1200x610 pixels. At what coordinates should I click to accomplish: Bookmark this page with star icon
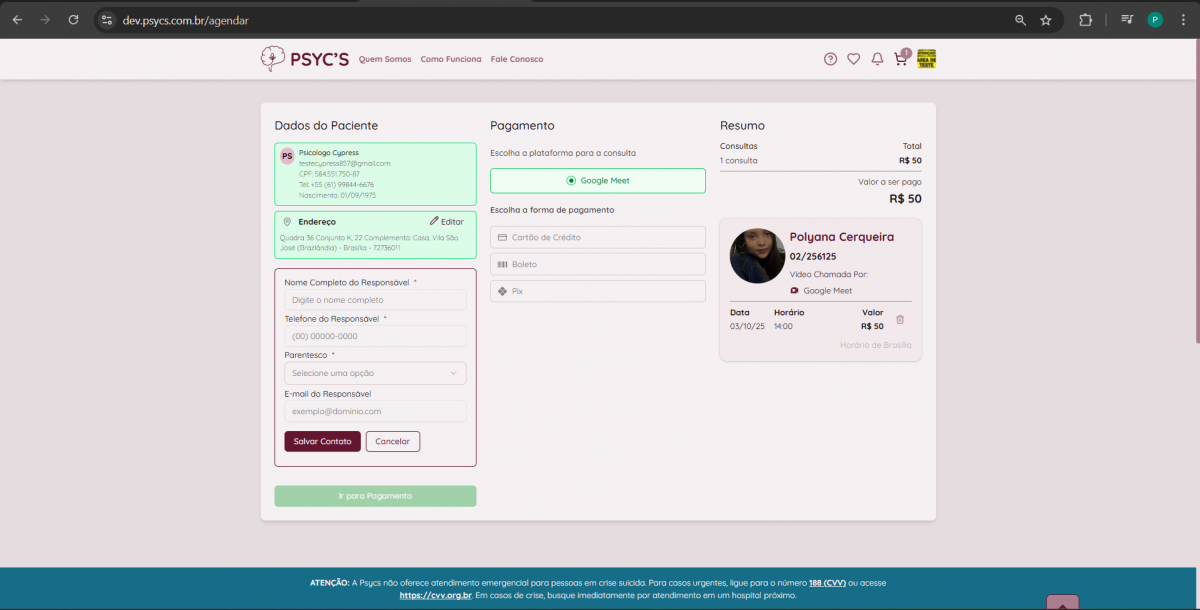tap(1046, 20)
